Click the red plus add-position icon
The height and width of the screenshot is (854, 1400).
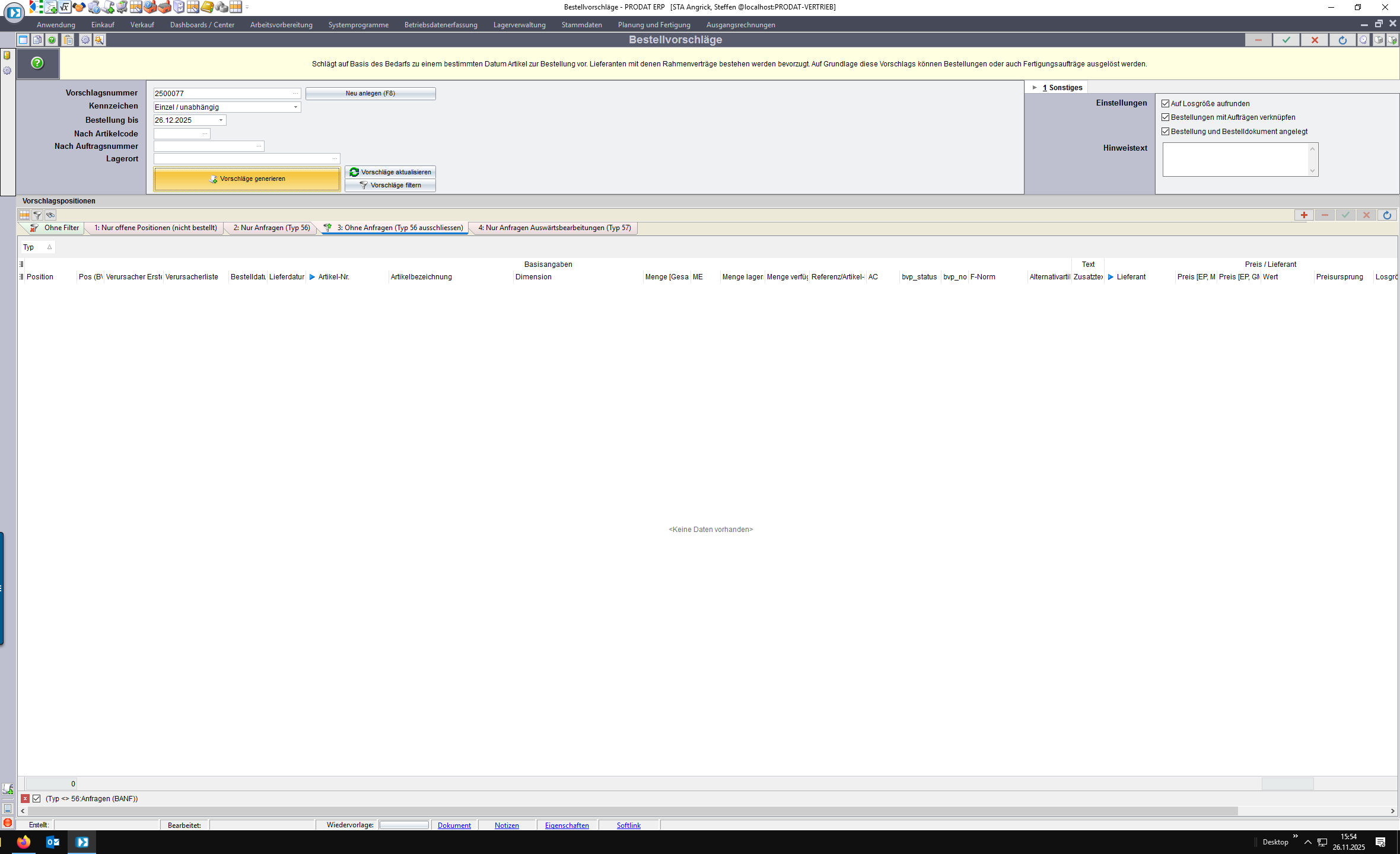[x=1304, y=215]
